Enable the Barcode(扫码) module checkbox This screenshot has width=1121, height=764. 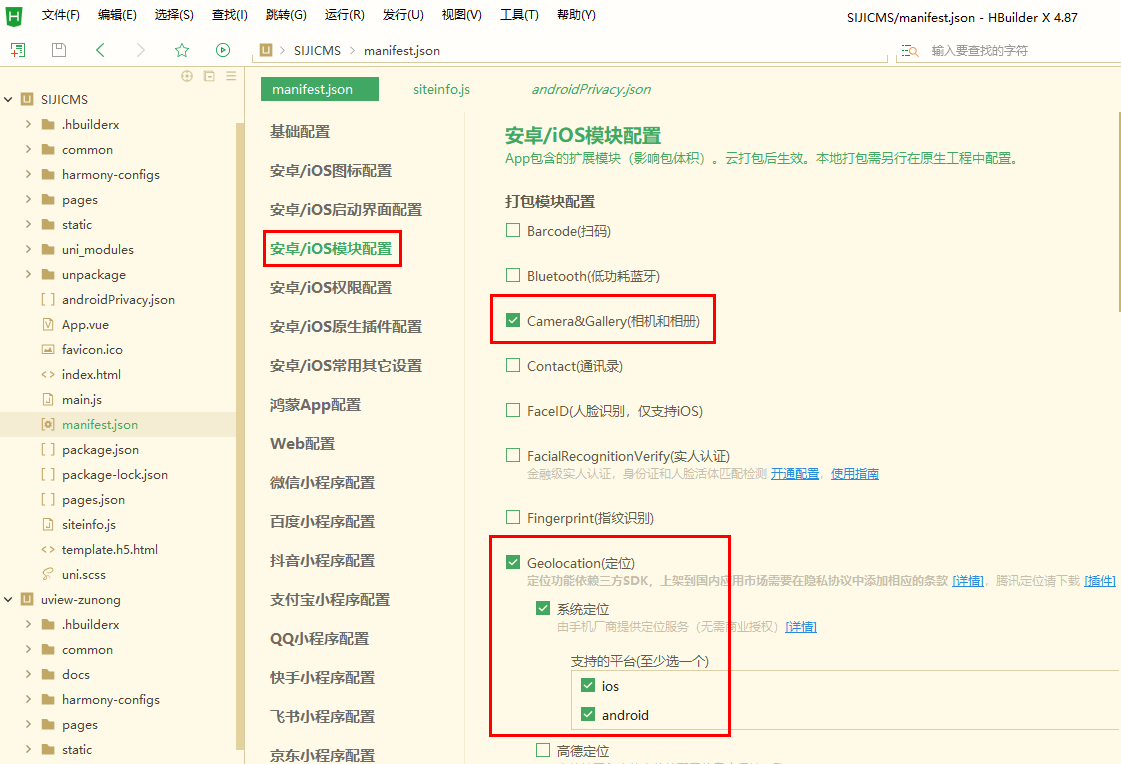pyautogui.click(x=513, y=230)
